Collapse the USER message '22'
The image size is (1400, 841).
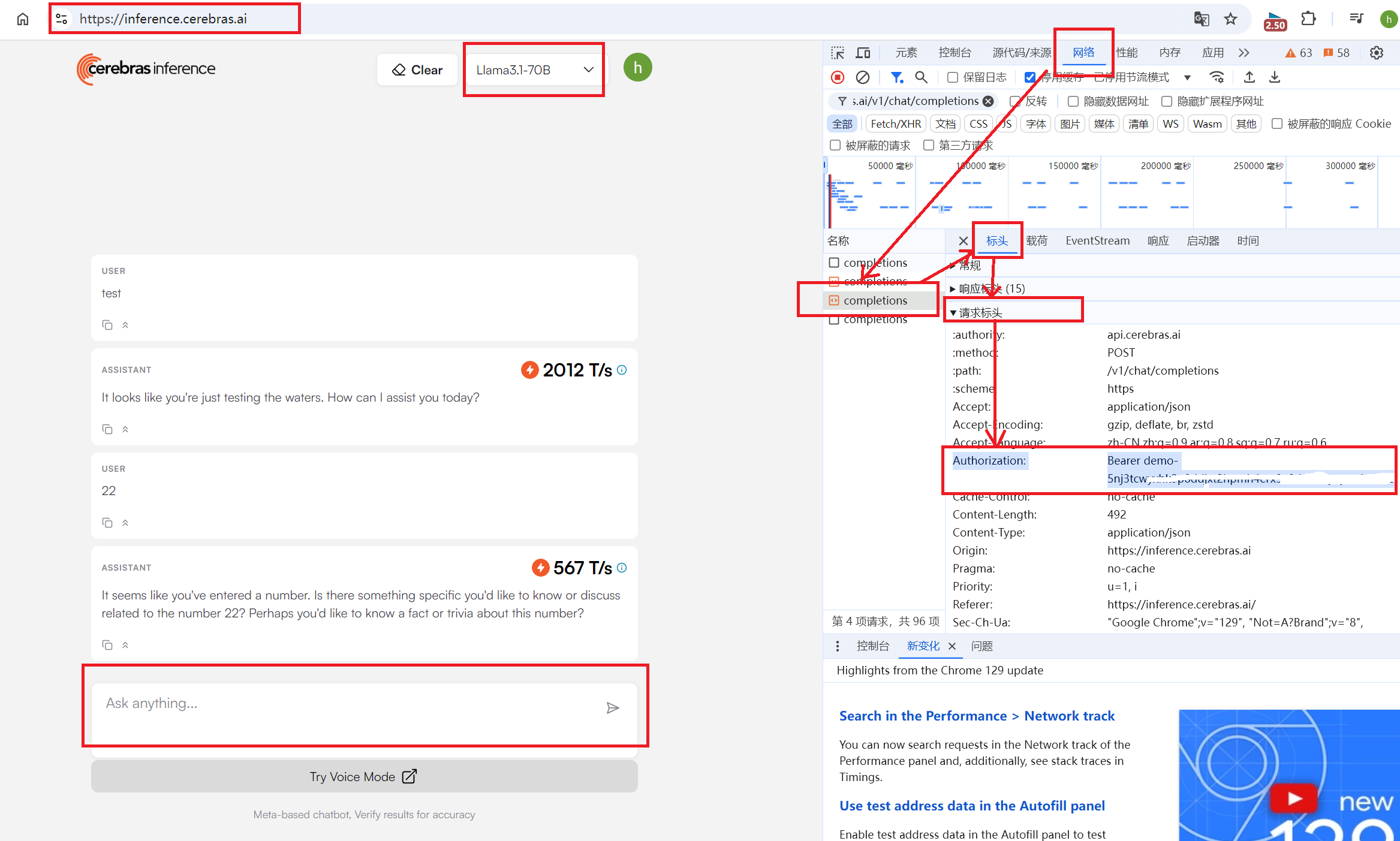(125, 523)
